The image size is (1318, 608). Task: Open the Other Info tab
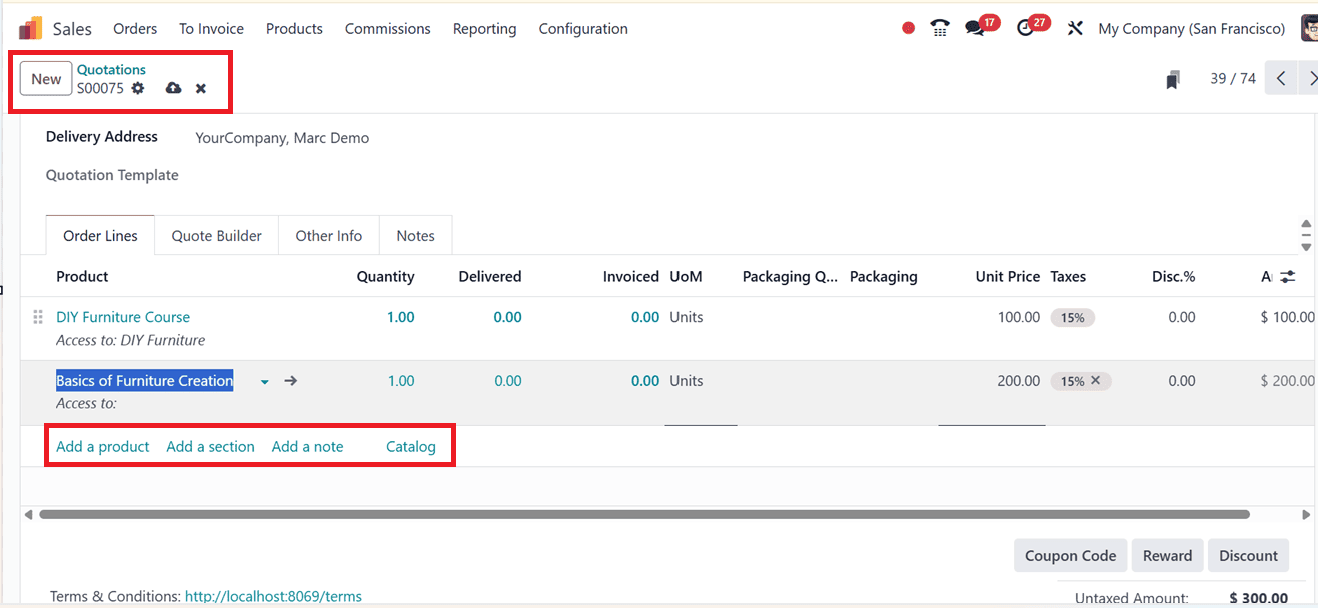tap(328, 235)
